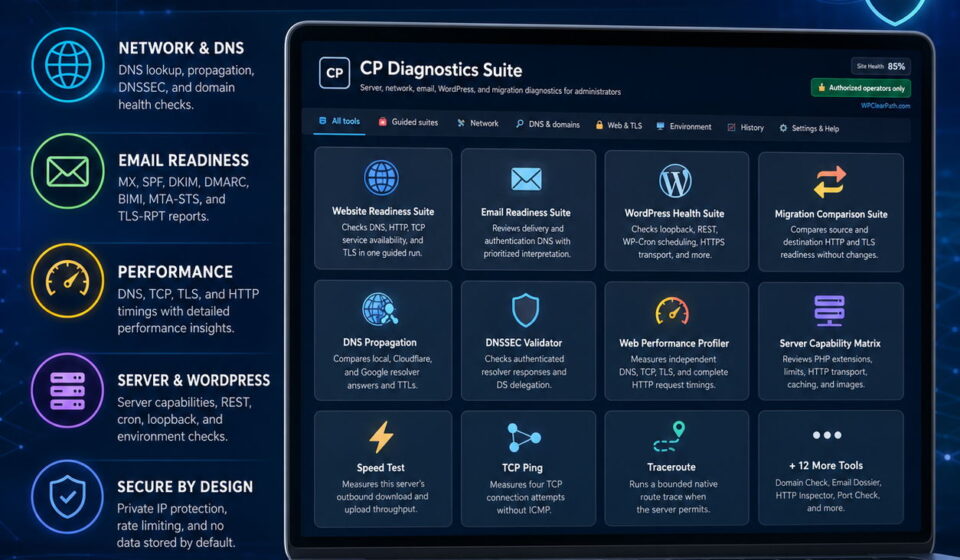Click the Secure by Design shield check icon
Image resolution: width=960 pixels, height=560 pixels.
point(68,496)
